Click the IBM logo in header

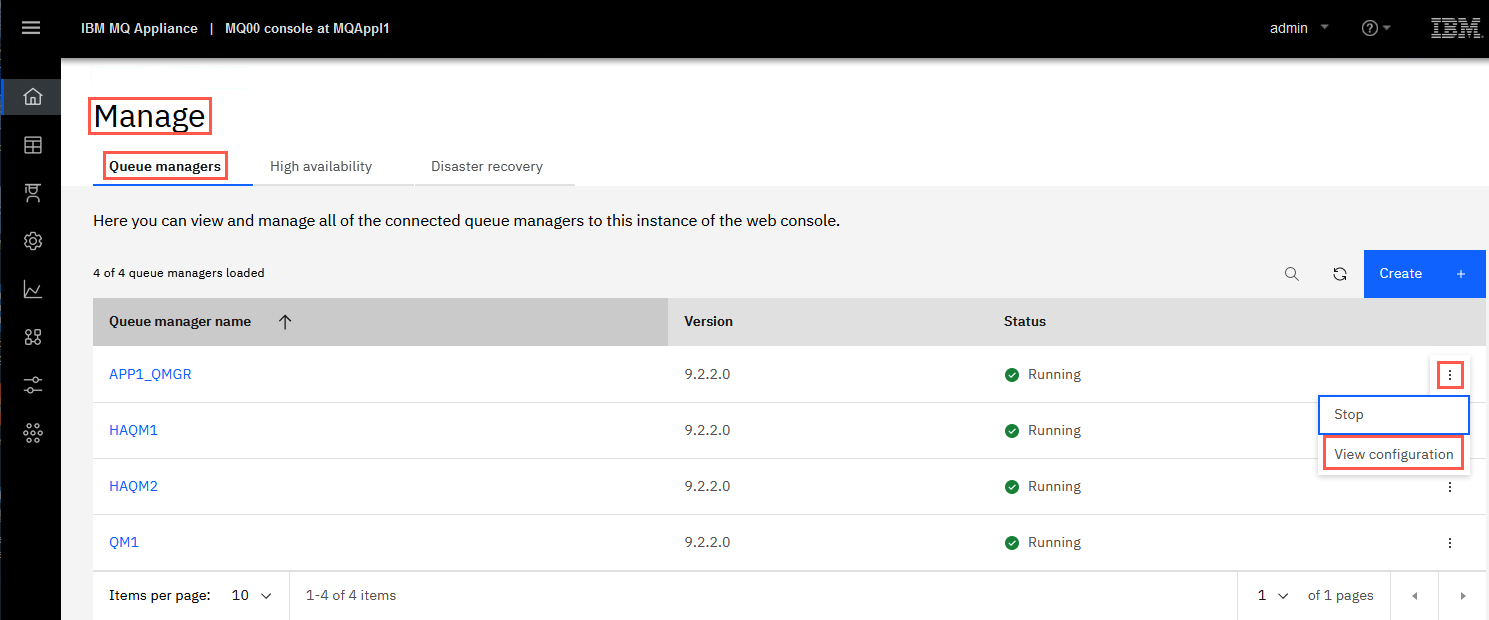(x=1456, y=28)
